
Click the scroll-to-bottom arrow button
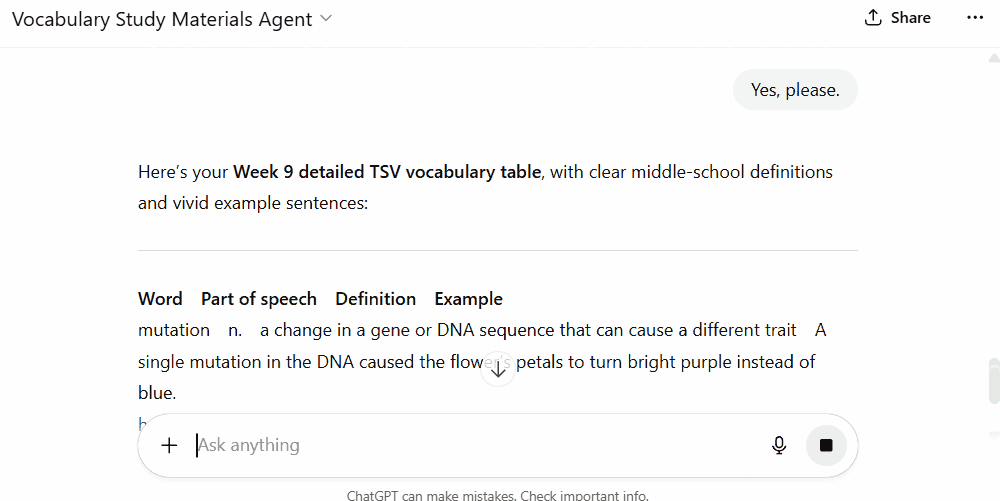click(x=498, y=370)
